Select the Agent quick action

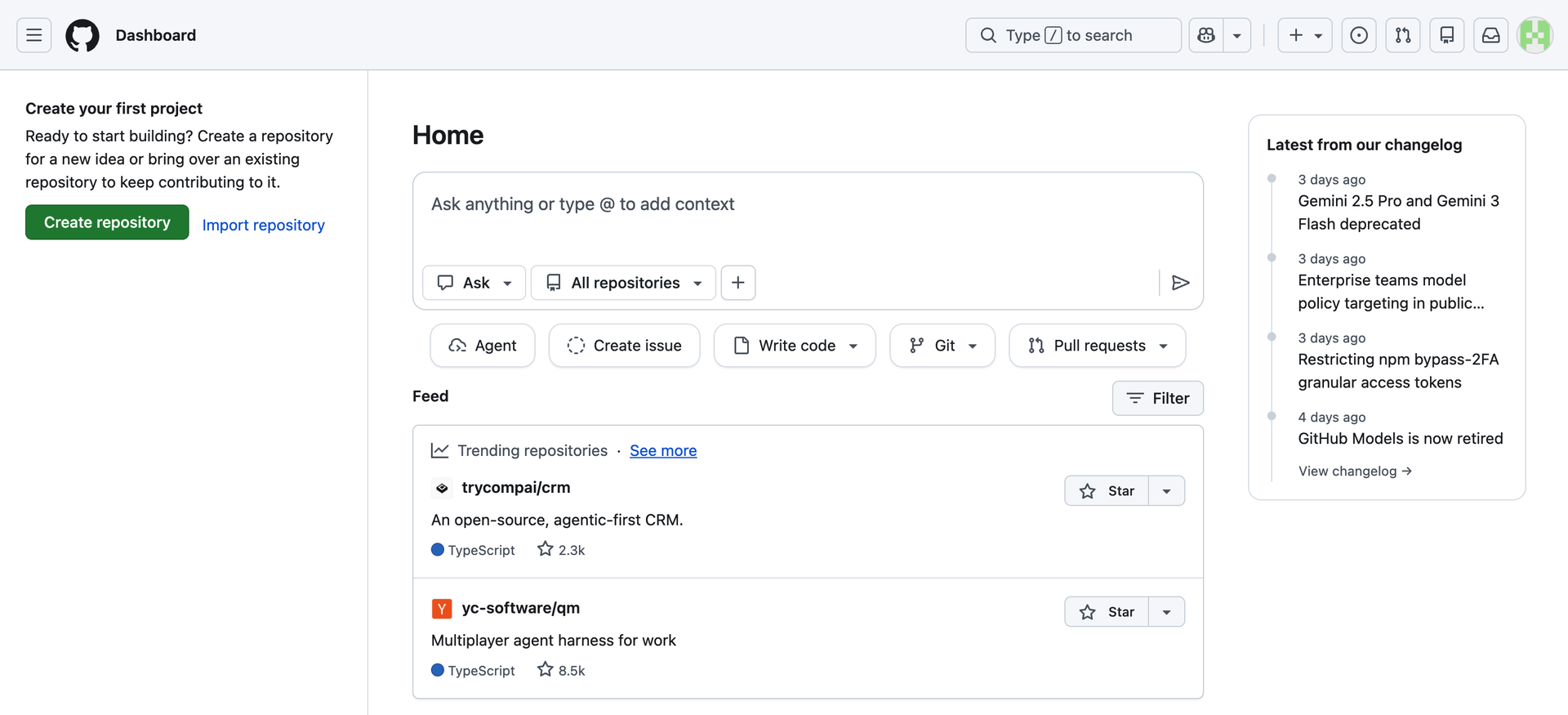click(x=483, y=346)
